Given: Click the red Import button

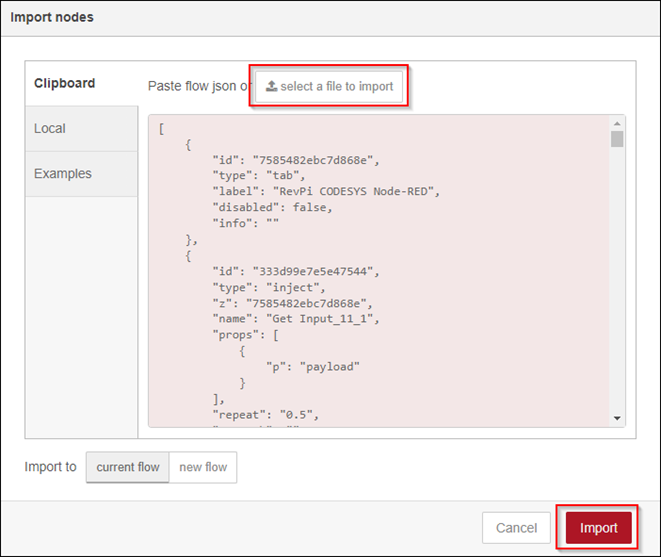Looking at the screenshot, I should [598, 528].
